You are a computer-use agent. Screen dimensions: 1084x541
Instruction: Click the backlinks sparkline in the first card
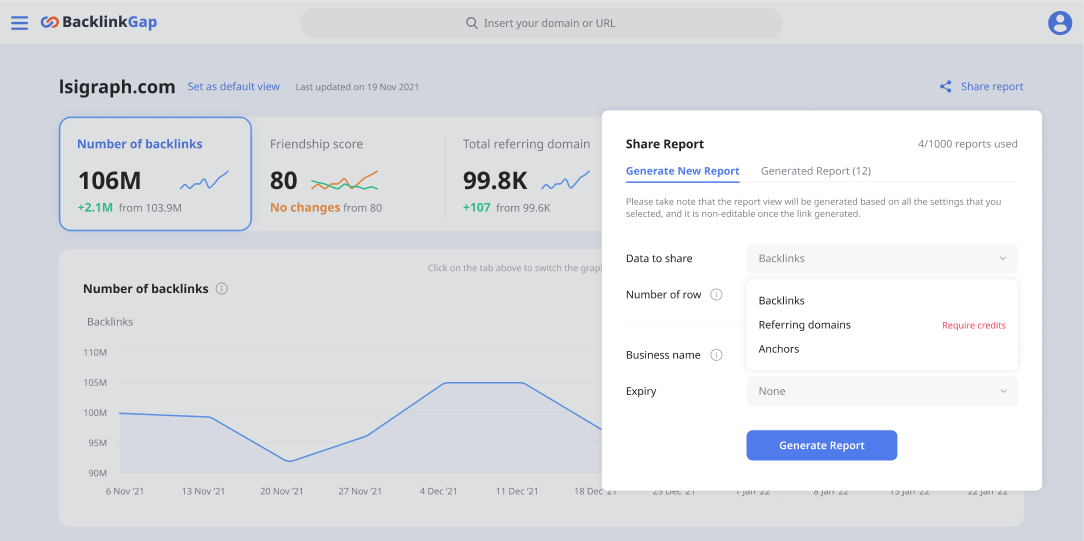(x=204, y=180)
